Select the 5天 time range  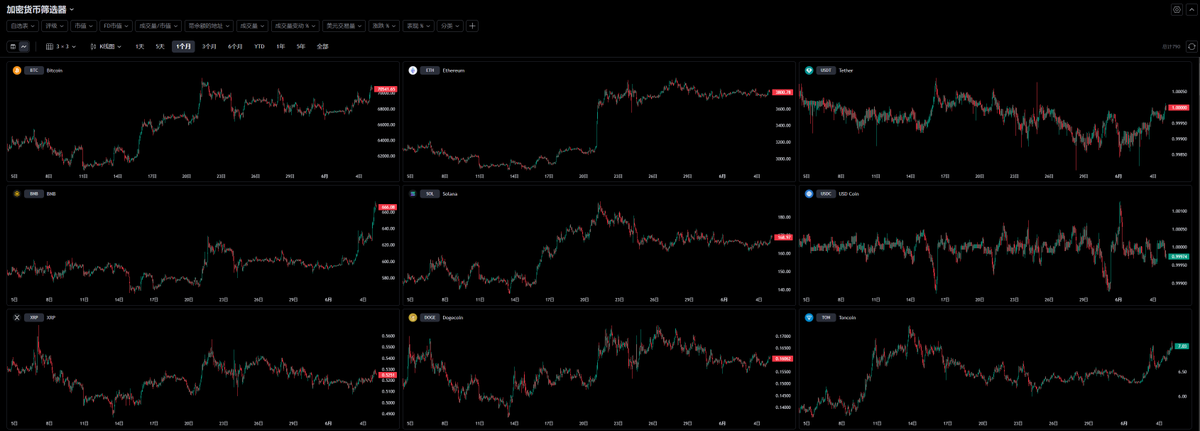pos(160,46)
